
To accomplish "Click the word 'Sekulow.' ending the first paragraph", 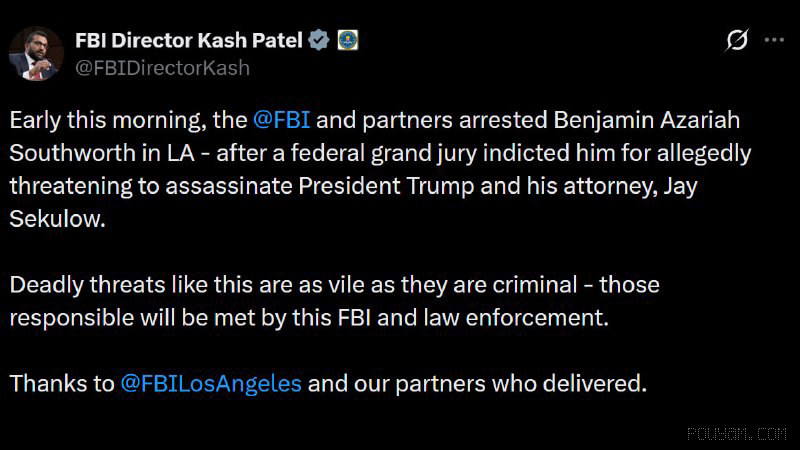I will [x=57, y=219].
